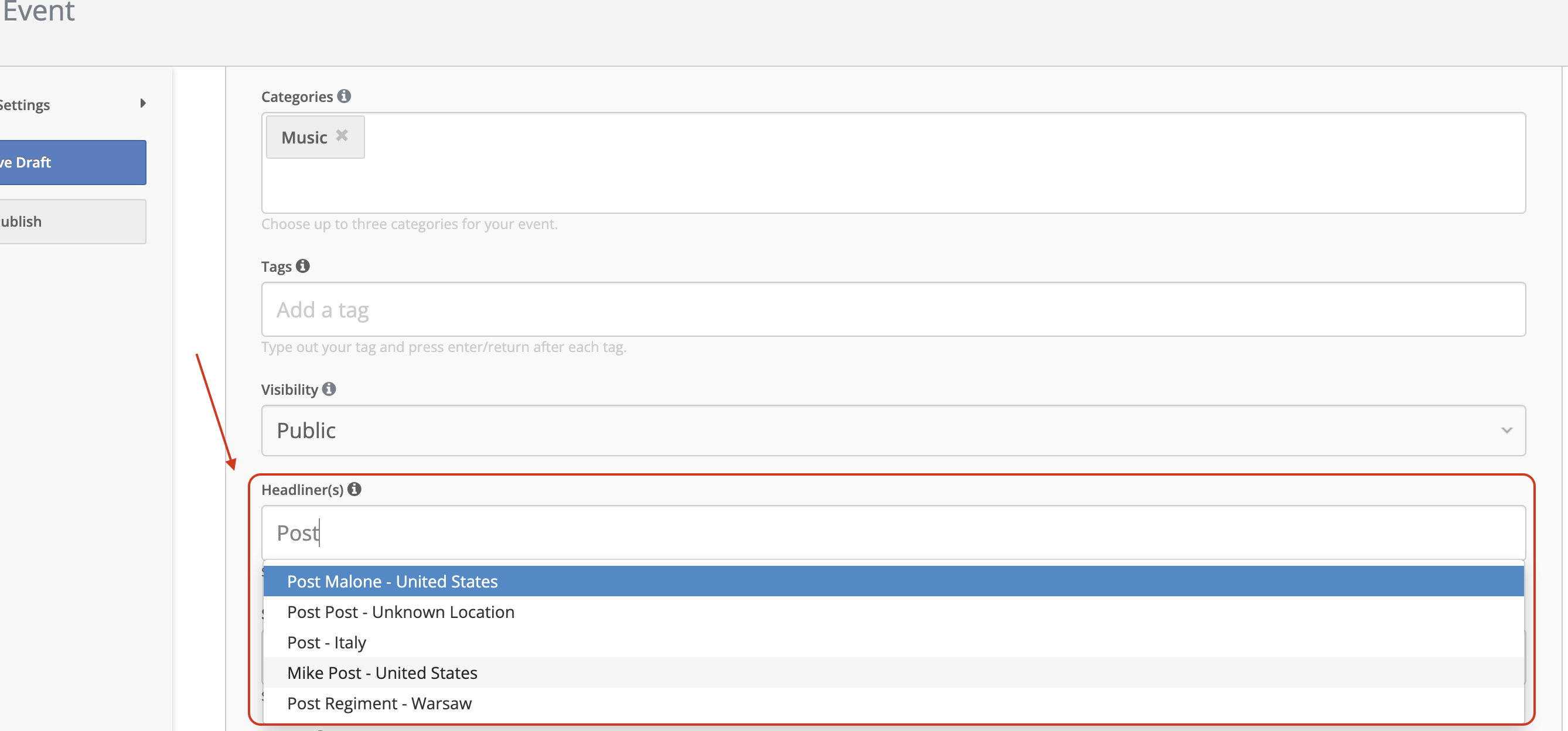The height and width of the screenshot is (731, 1568).
Task: Click the Visibility dropdown chevron
Action: click(1506, 431)
